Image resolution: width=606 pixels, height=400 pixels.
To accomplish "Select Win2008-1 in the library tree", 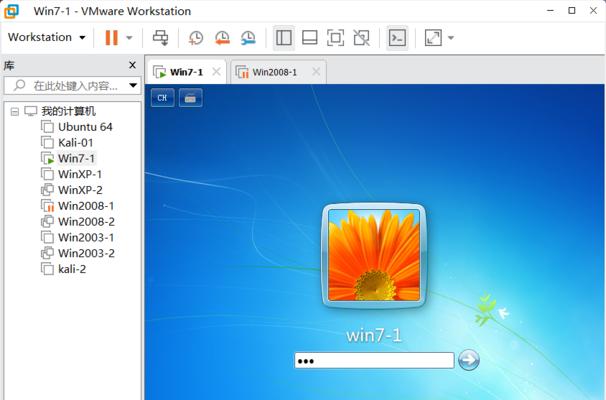I will point(86,206).
